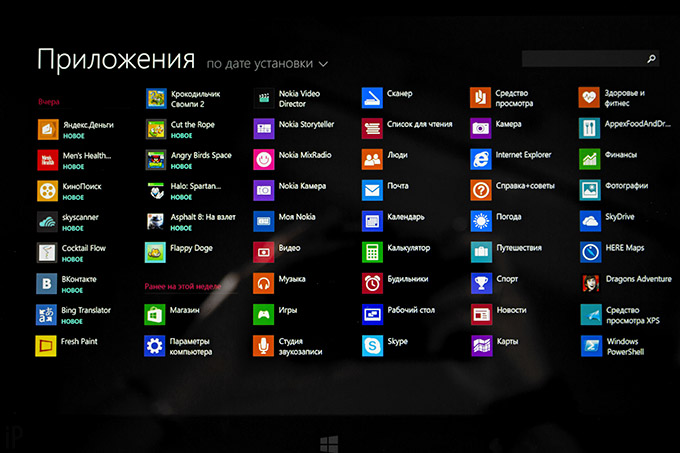Viewport: 680px width, 453px height.
Task: Open the Люди contacts icon
Action: 373,160
